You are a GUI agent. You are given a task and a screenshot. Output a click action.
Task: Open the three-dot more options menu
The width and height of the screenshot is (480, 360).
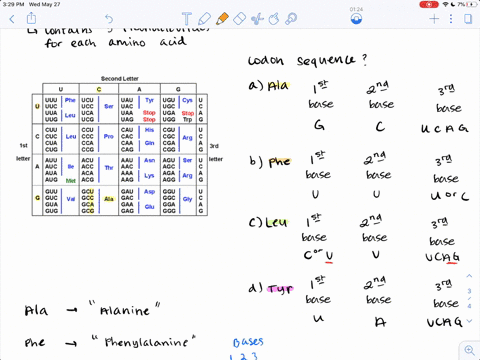coord(451,19)
